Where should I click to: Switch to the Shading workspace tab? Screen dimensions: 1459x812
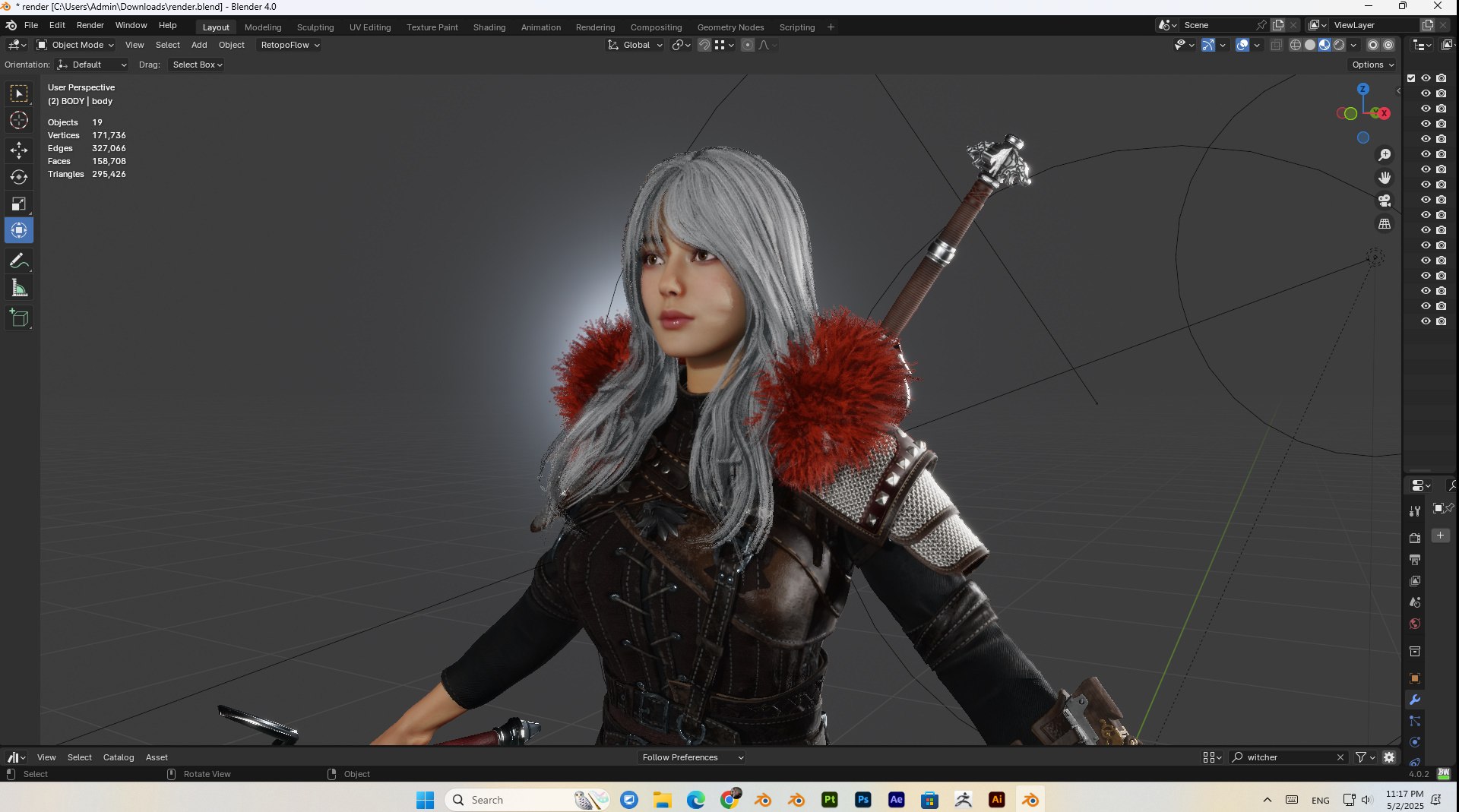[x=489, y=27]
